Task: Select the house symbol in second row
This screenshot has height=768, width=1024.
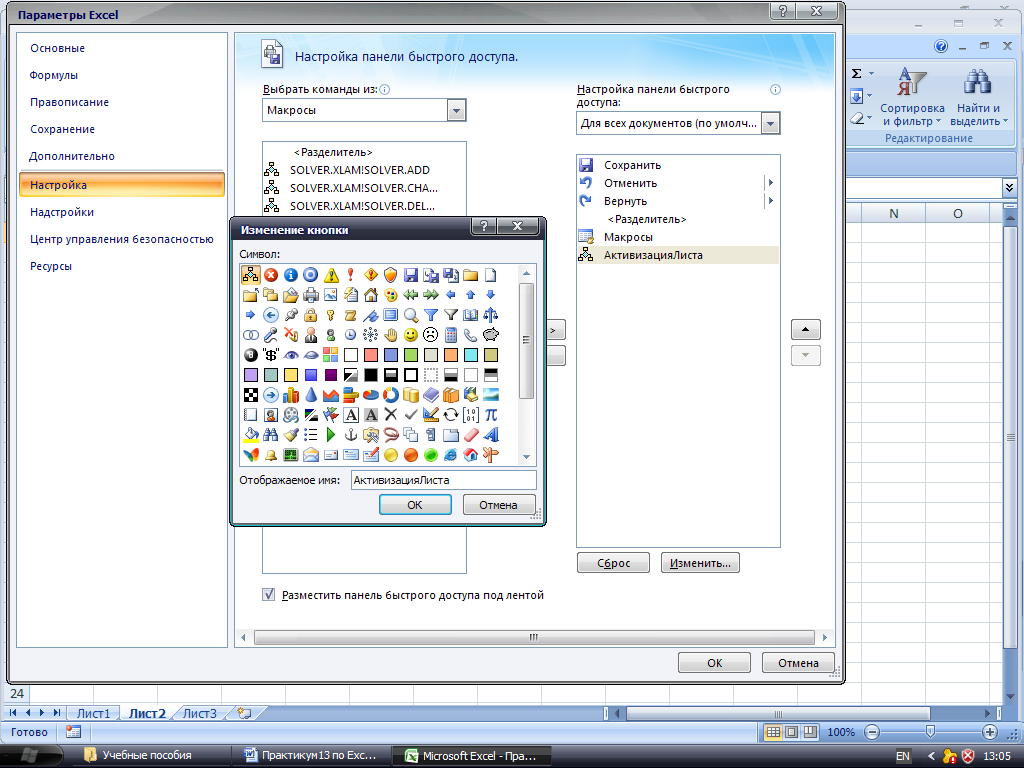Action: [371, 295]
